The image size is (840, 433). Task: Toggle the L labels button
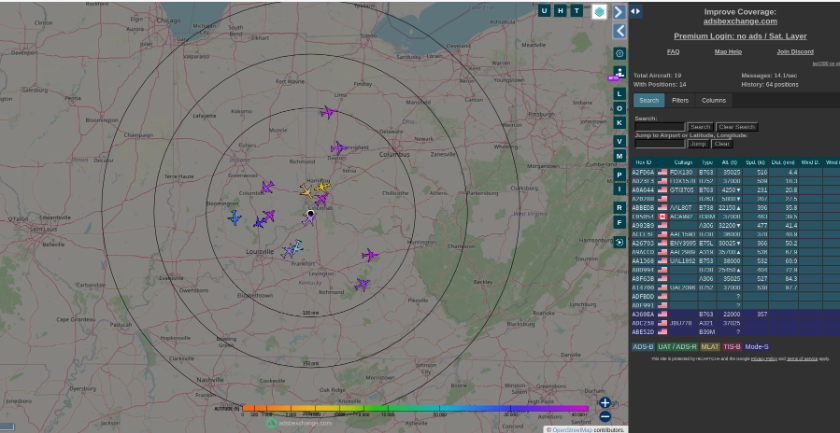[x=619, y=93]
